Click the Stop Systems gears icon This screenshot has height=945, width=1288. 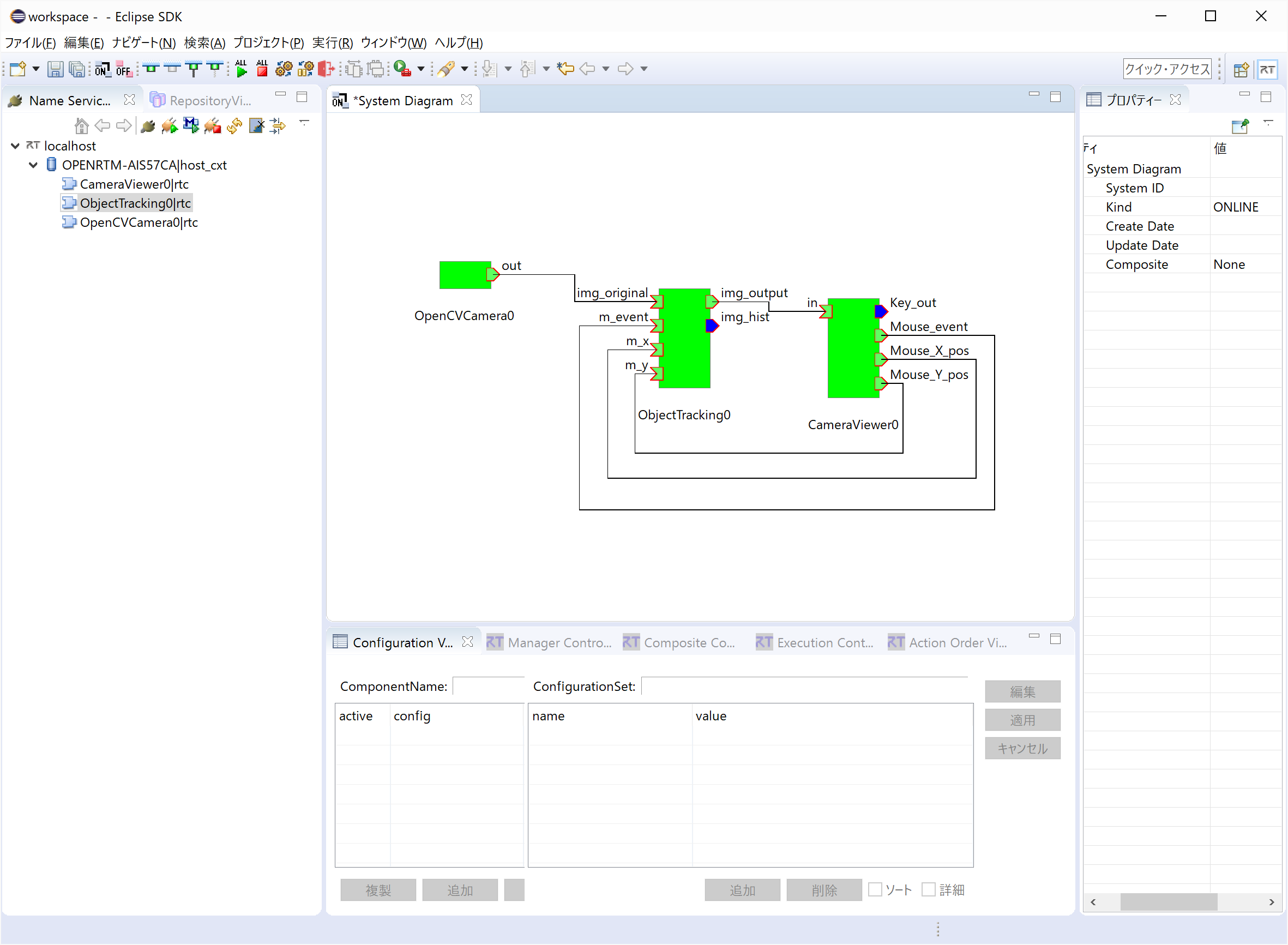coord(305,69)
